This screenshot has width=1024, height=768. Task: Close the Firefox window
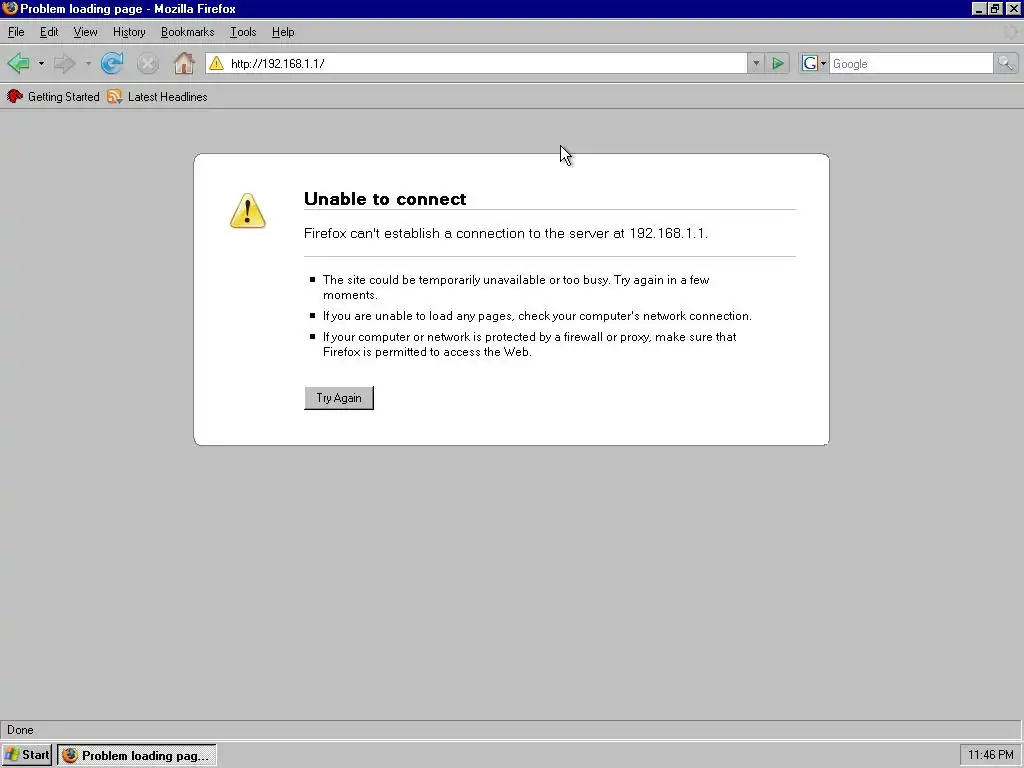click(x=1013, y=8)
